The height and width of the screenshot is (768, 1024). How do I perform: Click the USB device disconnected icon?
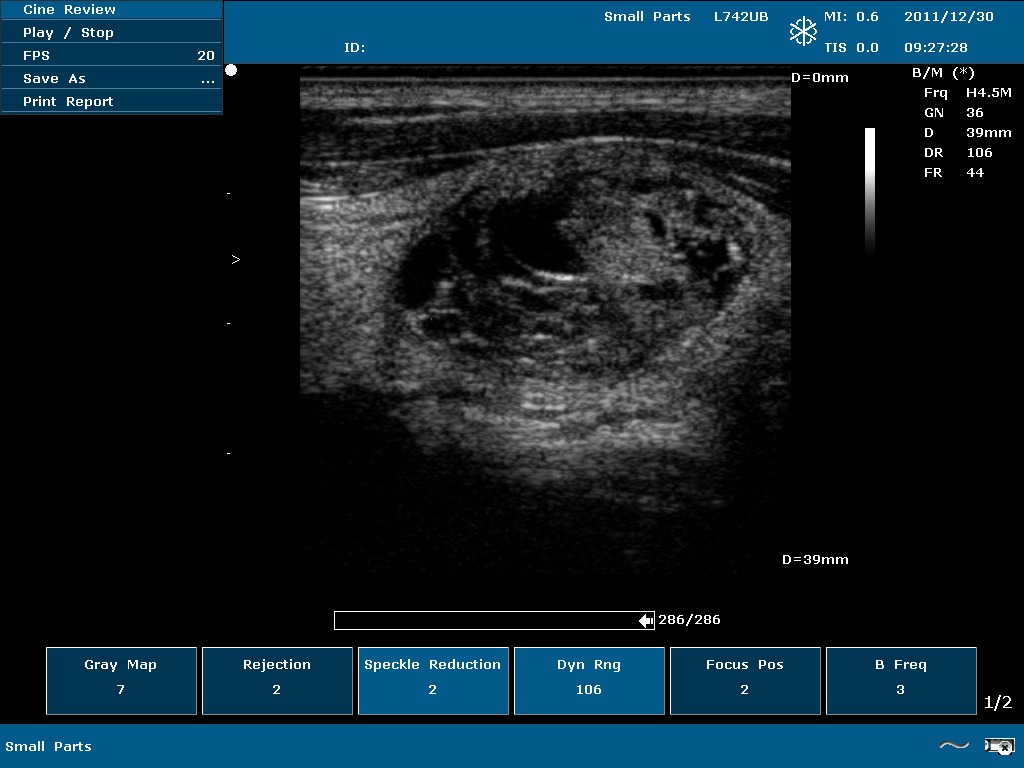(x=999, y=745)
